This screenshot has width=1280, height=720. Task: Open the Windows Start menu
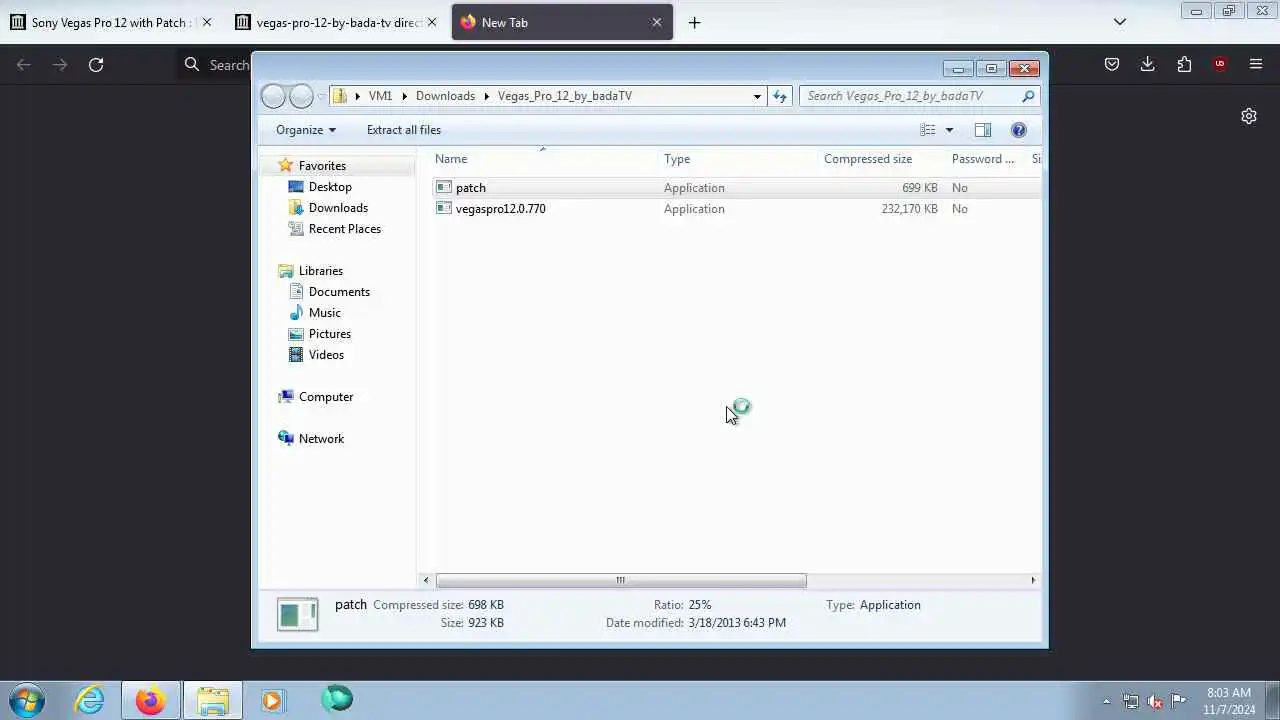click(26, 700)
